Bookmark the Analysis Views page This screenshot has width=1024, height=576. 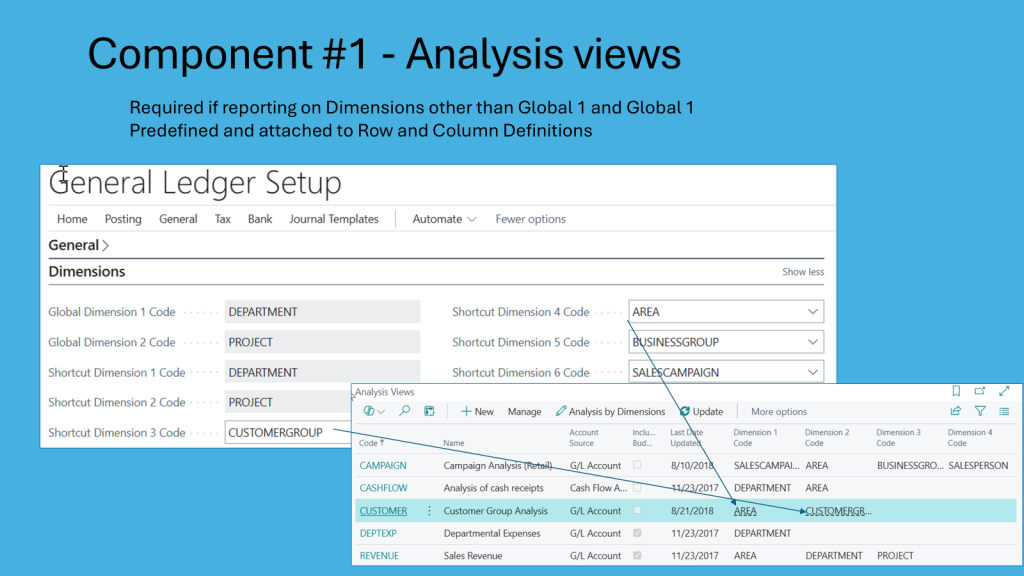[956, 392]
